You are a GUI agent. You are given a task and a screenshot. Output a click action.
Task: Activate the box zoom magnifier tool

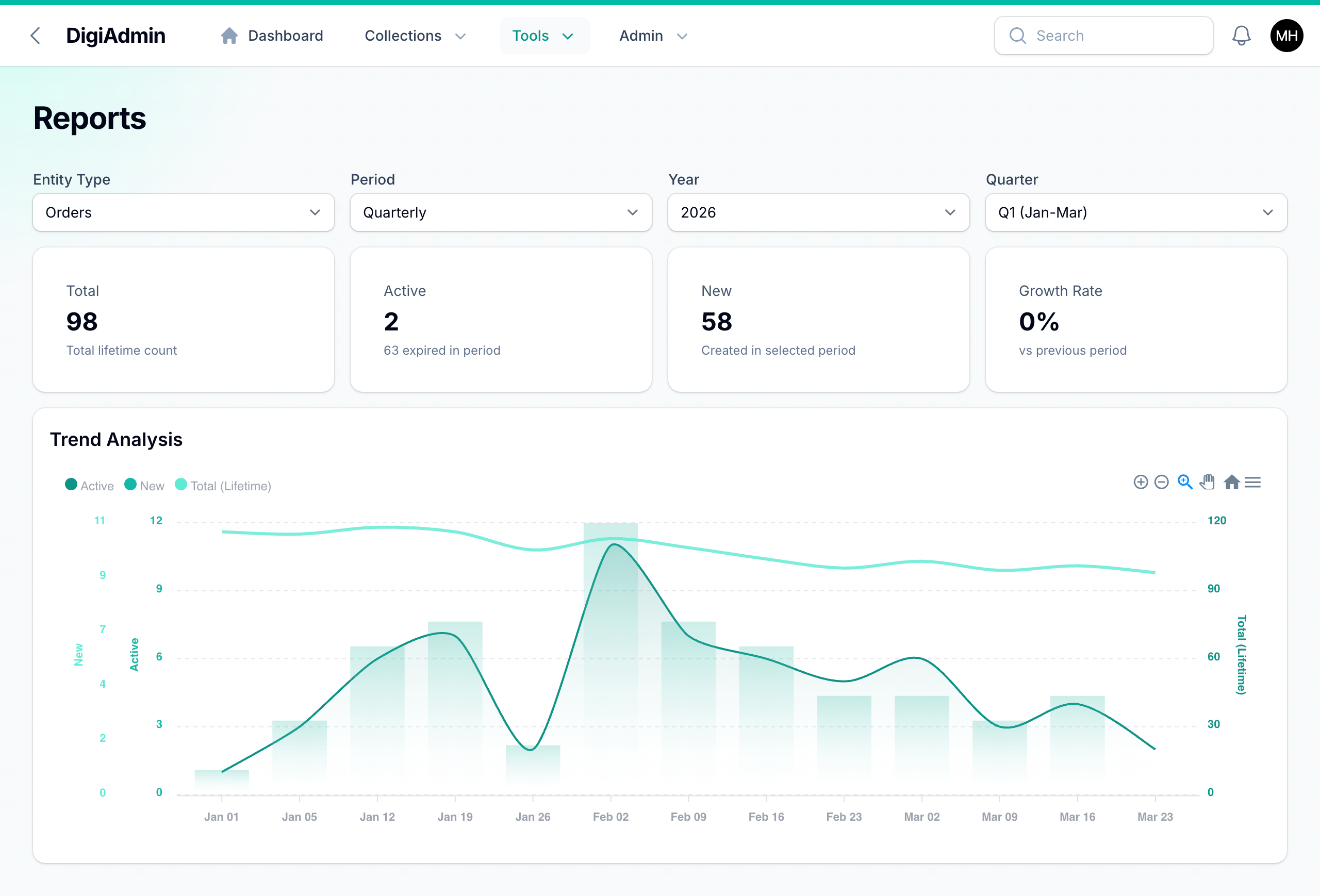[x=1185, y=482]
